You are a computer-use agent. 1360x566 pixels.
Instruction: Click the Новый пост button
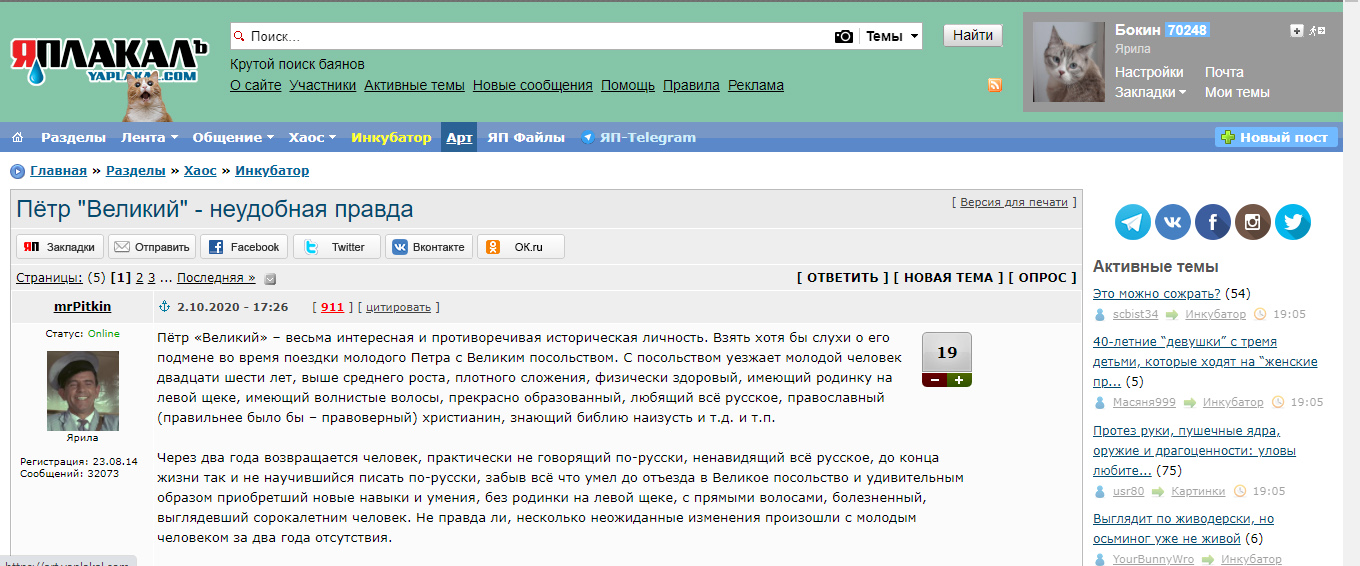click(1276, 137)
